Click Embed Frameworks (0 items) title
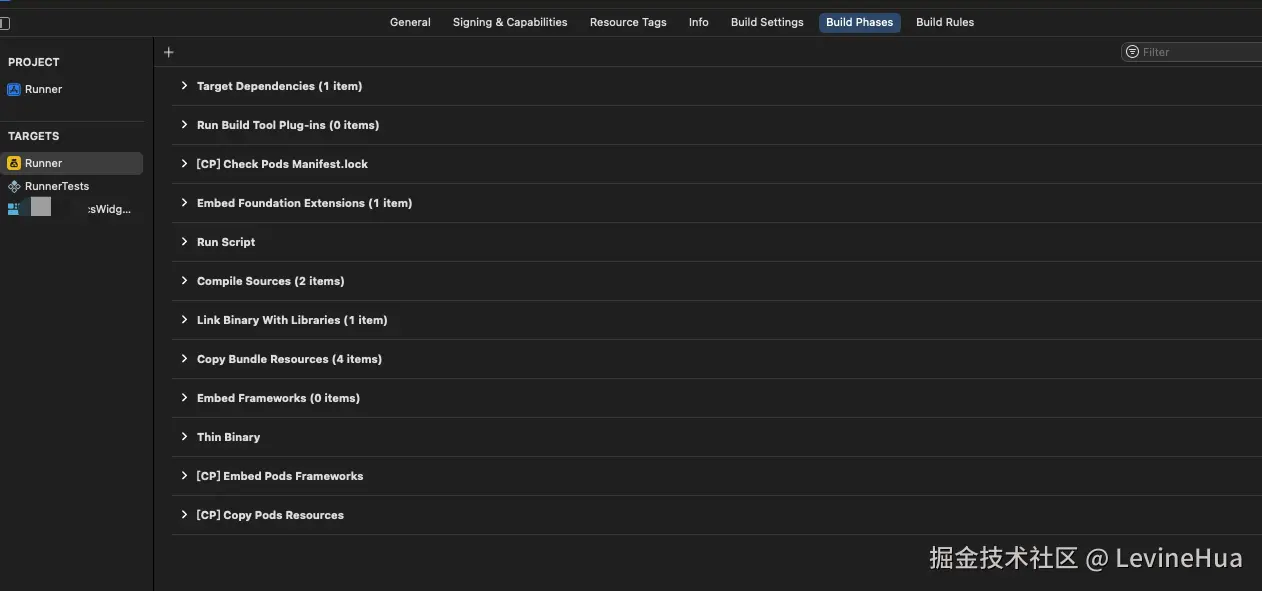This screenshot has height=591, width=1262. click(278, 398)
